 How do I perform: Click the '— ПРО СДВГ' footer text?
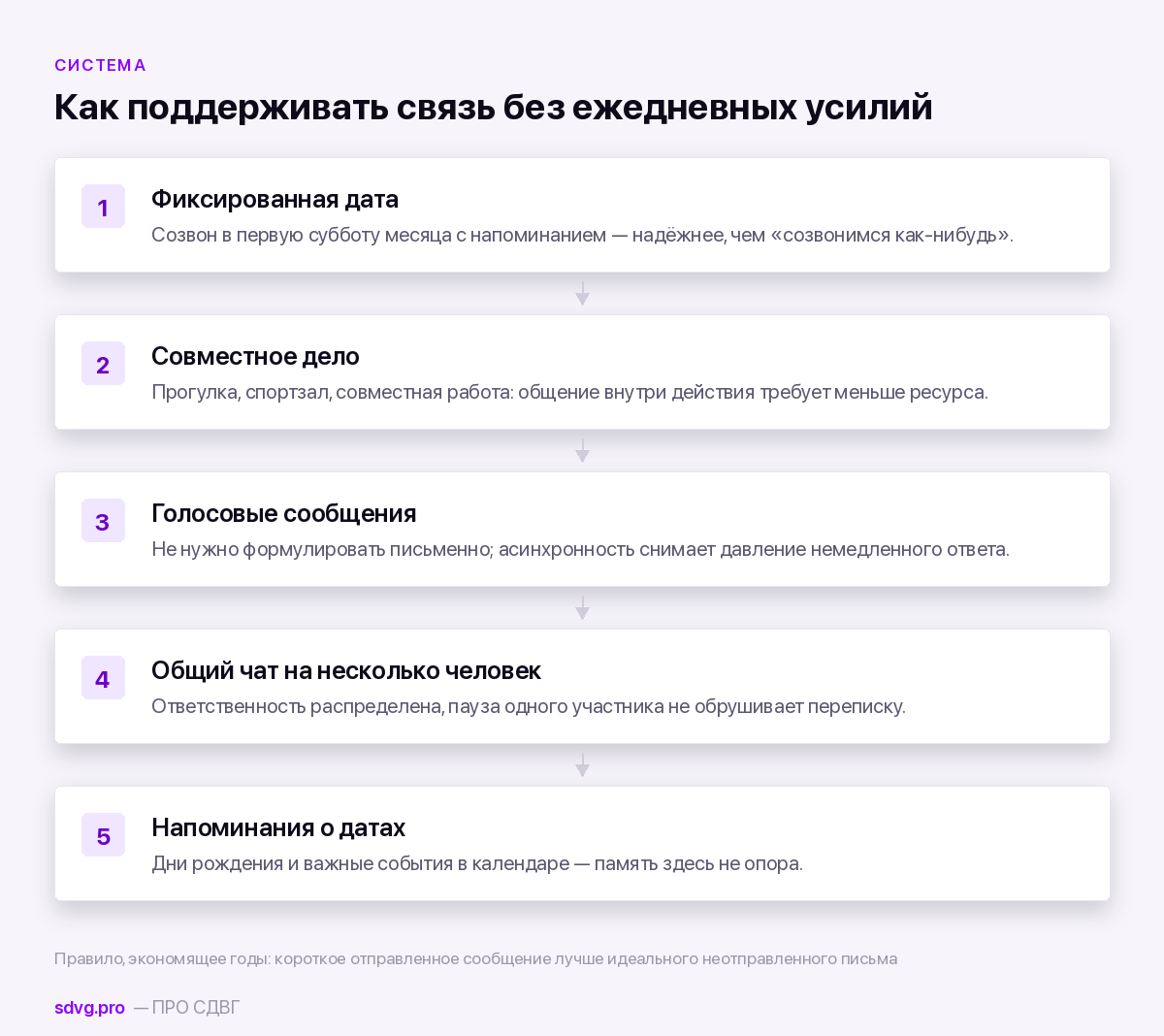pos(186,1007)
